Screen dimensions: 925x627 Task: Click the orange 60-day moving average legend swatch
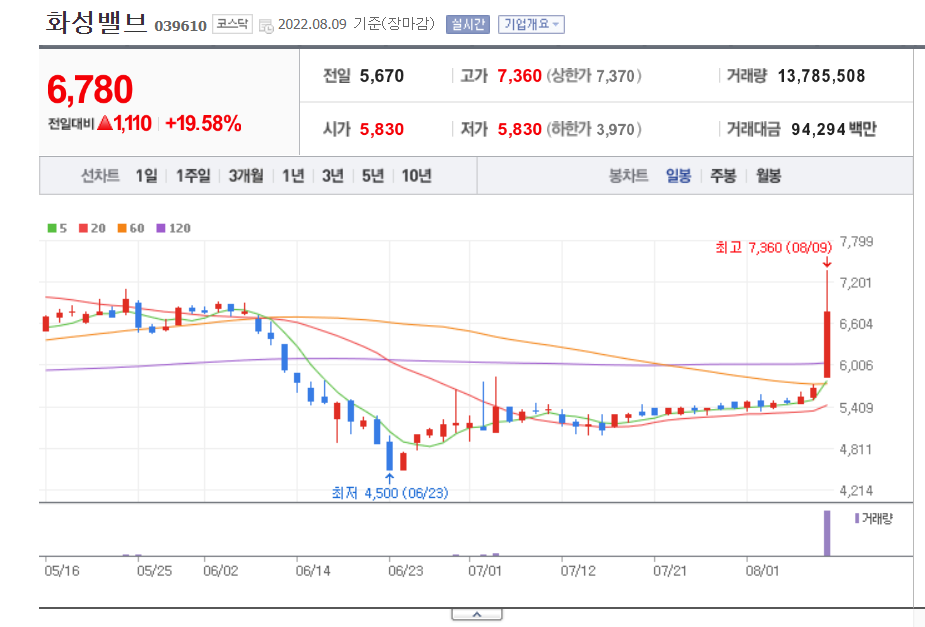tap(122, 228)
